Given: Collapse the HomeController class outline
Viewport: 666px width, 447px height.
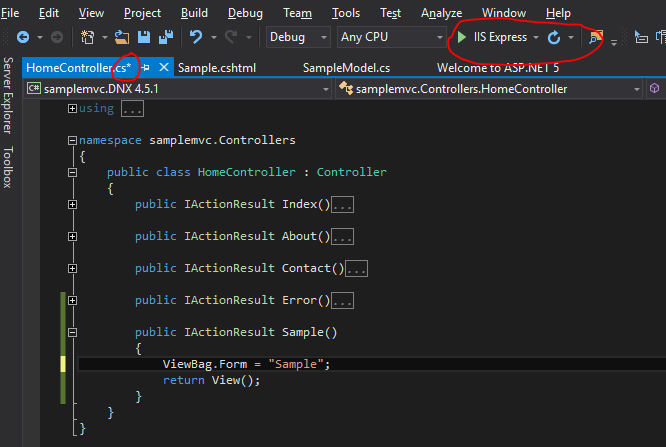Looking at the screenshot, I should click(72, 173).
